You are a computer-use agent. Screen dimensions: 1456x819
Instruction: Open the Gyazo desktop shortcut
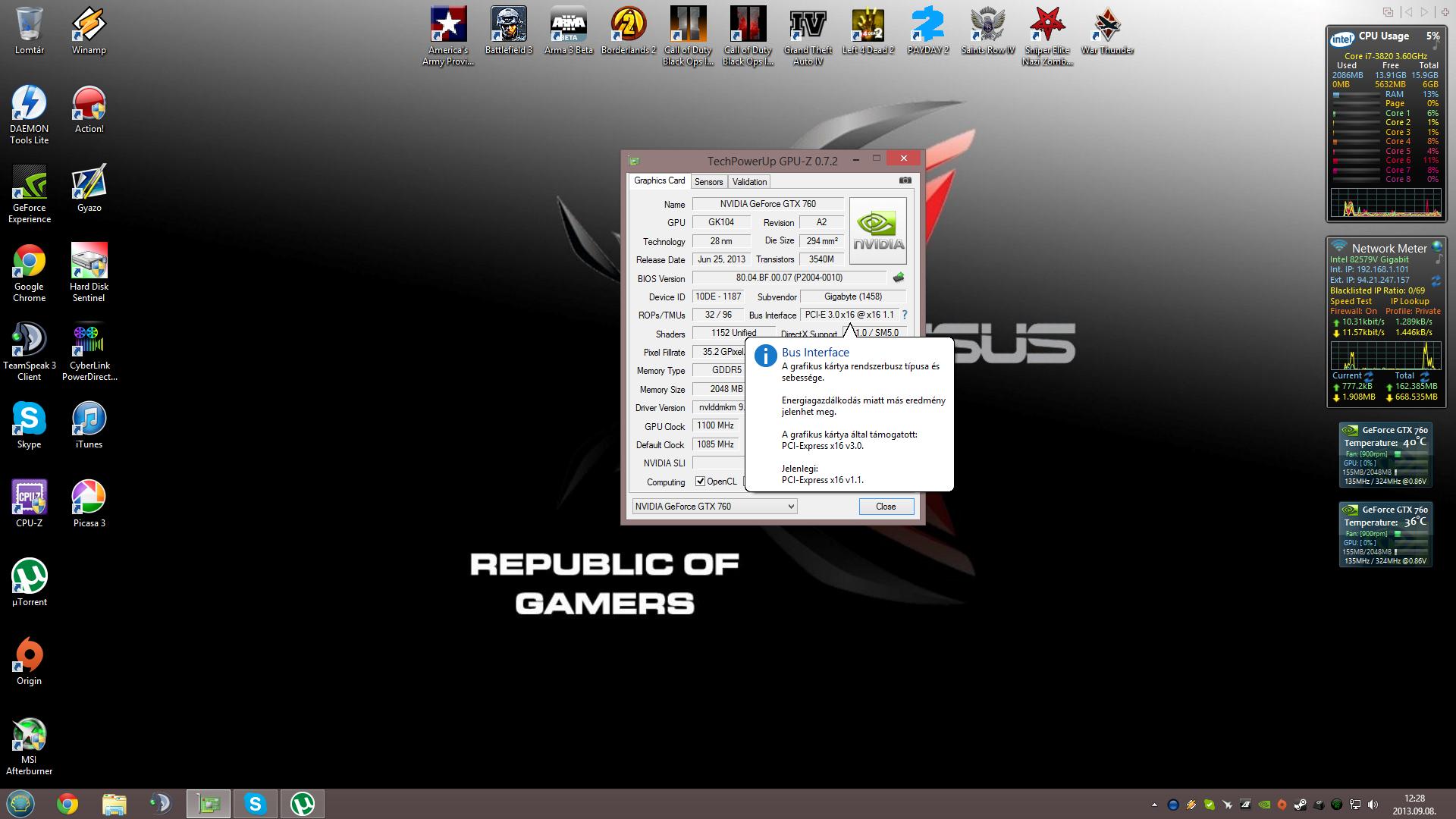click(x=89, y=189)
